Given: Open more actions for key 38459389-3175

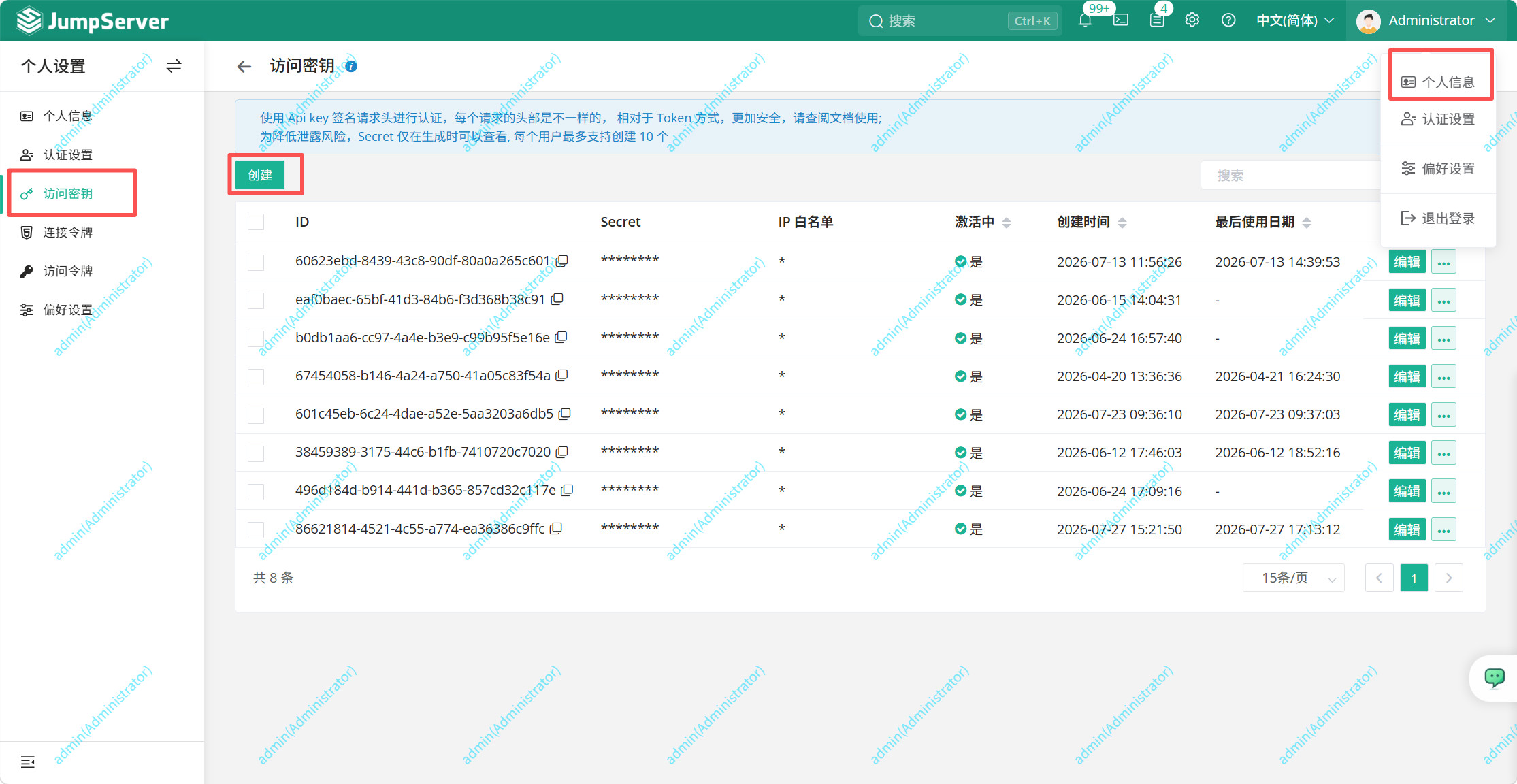Looking at the screenshot, I should 1443,453.
